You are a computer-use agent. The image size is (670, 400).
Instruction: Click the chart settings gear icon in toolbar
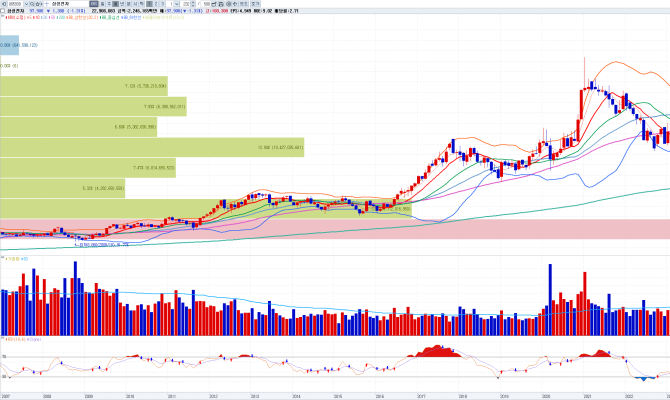[228, 4]
